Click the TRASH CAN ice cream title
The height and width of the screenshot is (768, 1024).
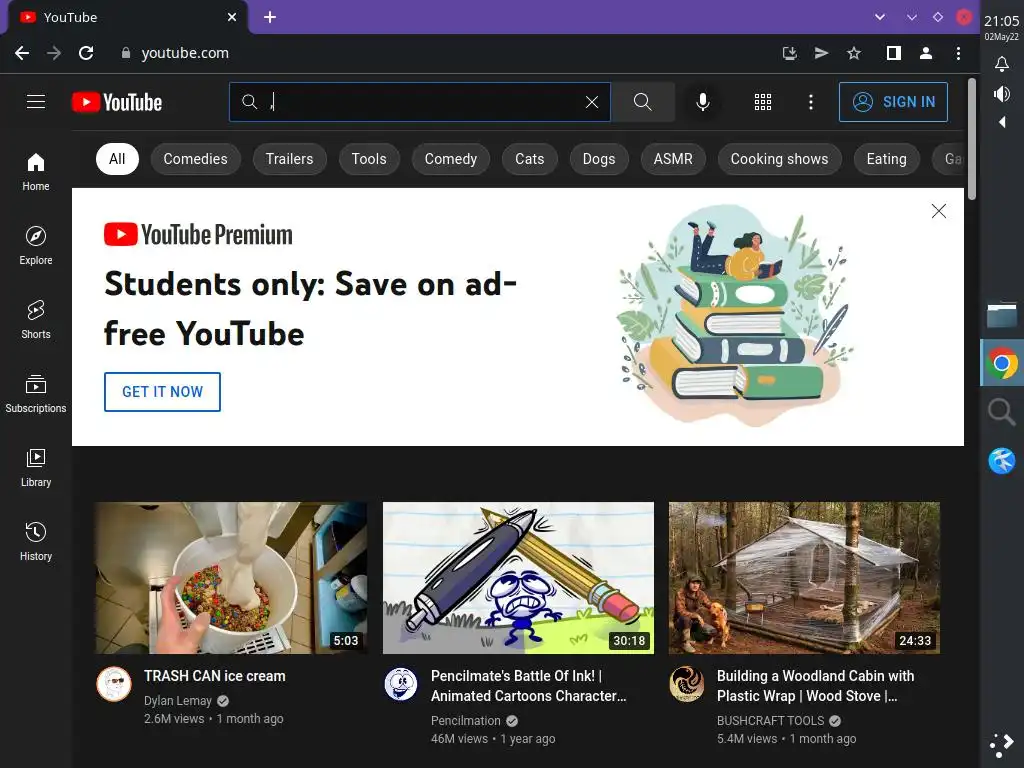215,676
